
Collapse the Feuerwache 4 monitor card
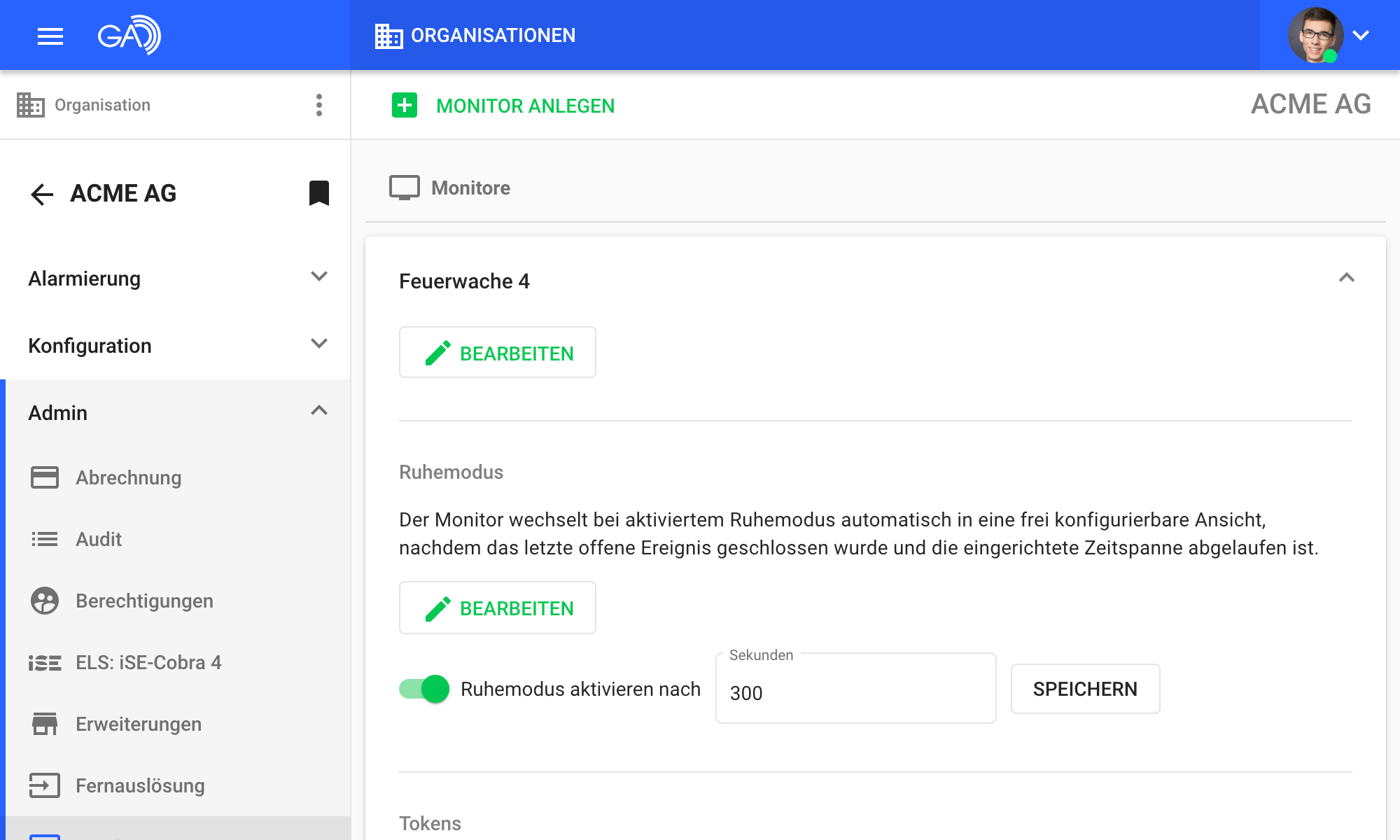tap(1346, 279)
